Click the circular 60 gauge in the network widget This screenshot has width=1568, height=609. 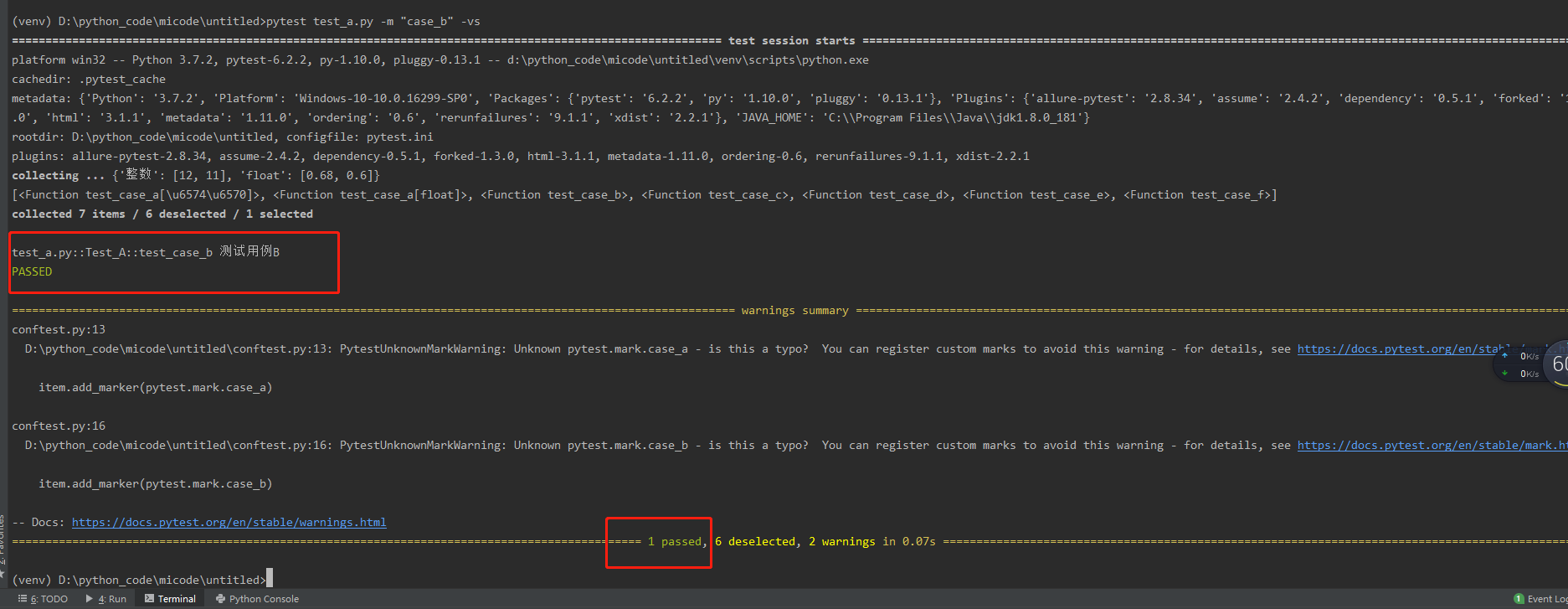click(x=1557, y=364)
